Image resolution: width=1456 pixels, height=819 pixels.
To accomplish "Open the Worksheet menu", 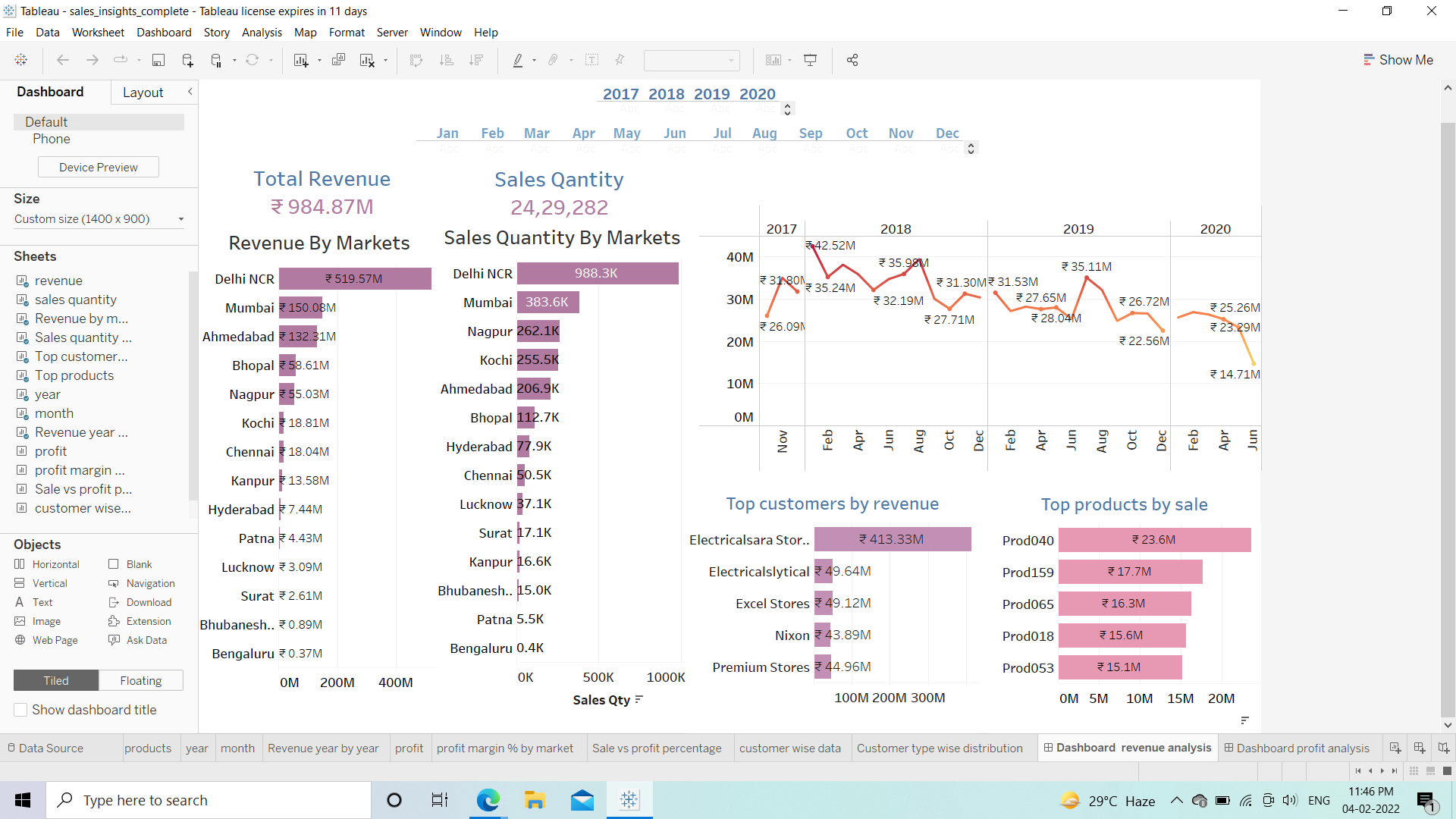I will click(x=98, y=33).
